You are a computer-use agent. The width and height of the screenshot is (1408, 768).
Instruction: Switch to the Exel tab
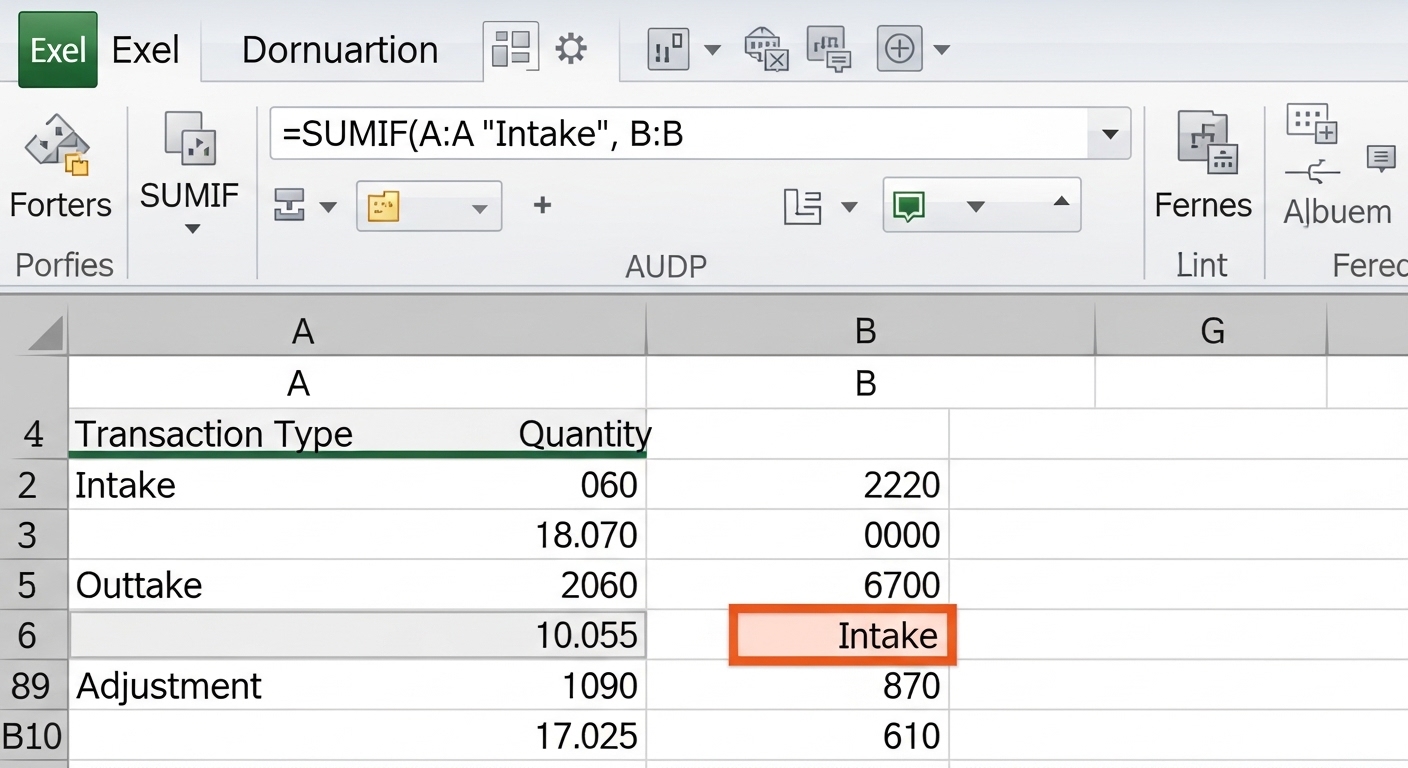[x=146, y=49]
